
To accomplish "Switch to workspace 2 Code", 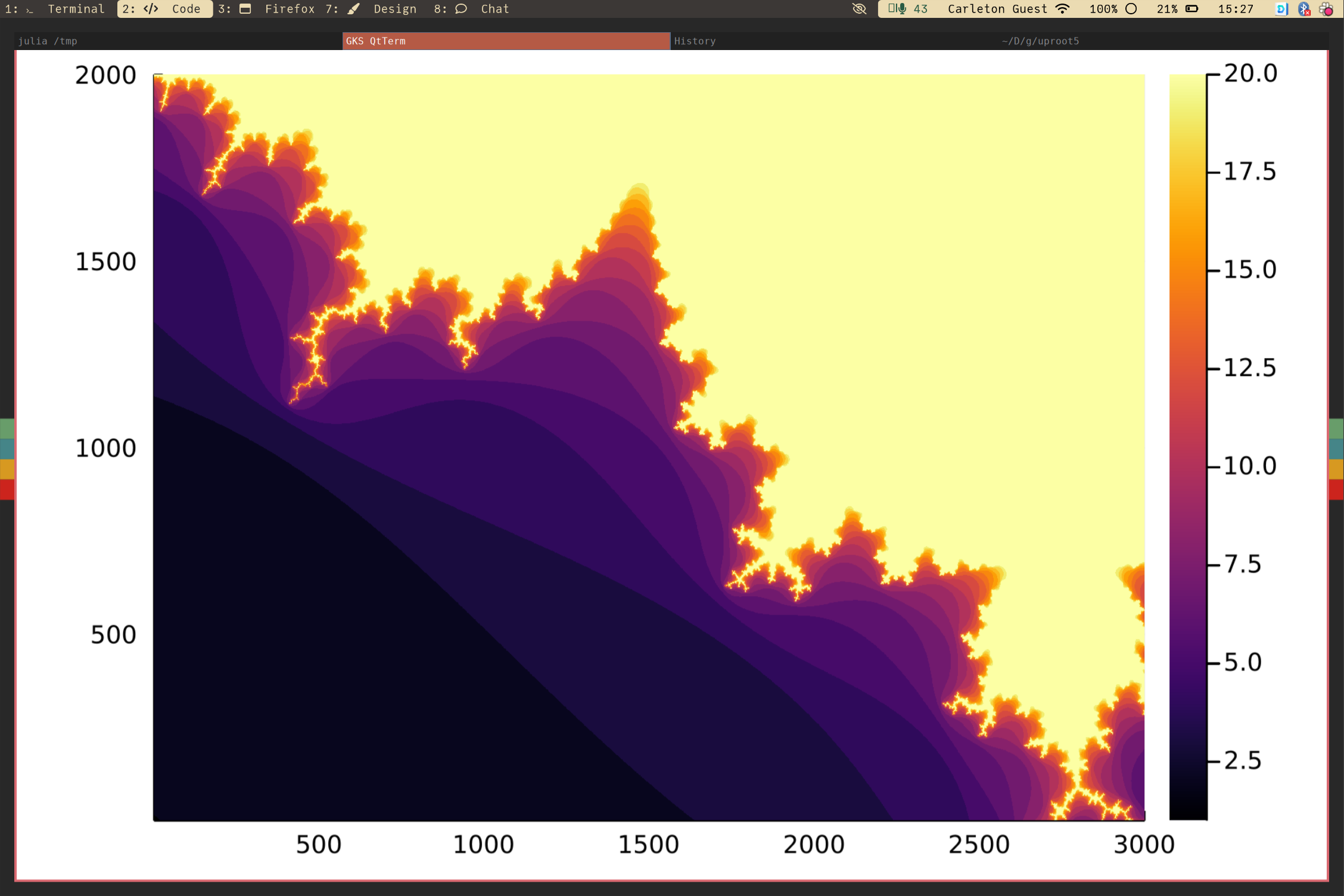I will 164,9.
